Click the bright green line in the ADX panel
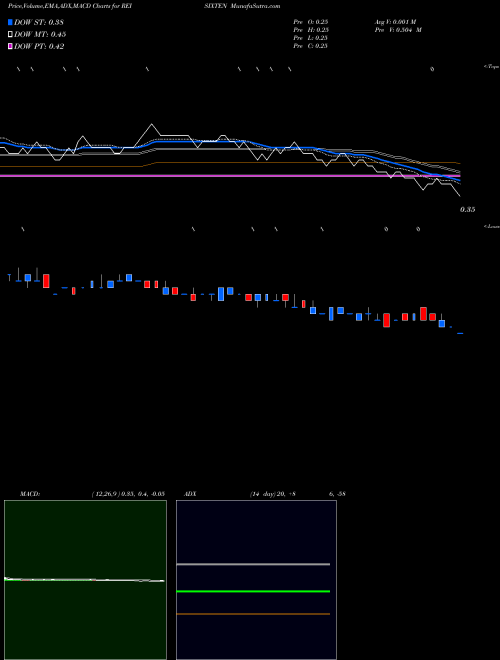This screenshot has width=500, height=660. click(253, 591)
